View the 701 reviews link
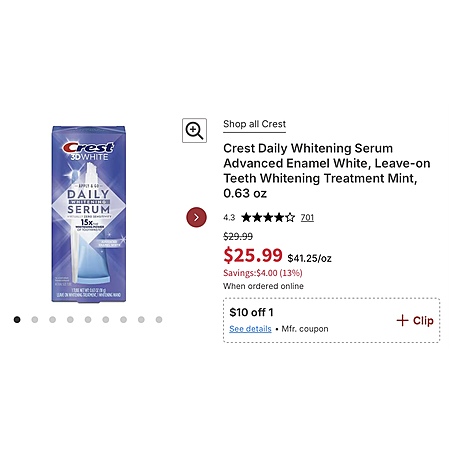The image size is (450, 450). tap(307, 218)
